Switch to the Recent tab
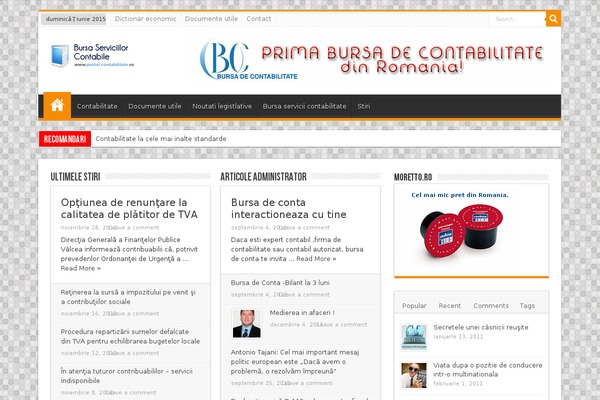Viewport: 600px width, 400px height. tap(450, 305)
